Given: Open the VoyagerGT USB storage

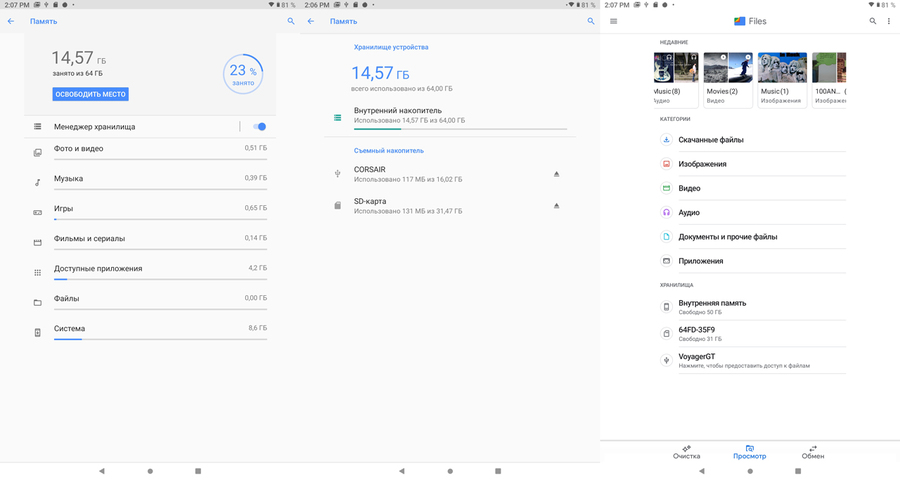Looking at the screenshot, I should (x=752, y=361).
